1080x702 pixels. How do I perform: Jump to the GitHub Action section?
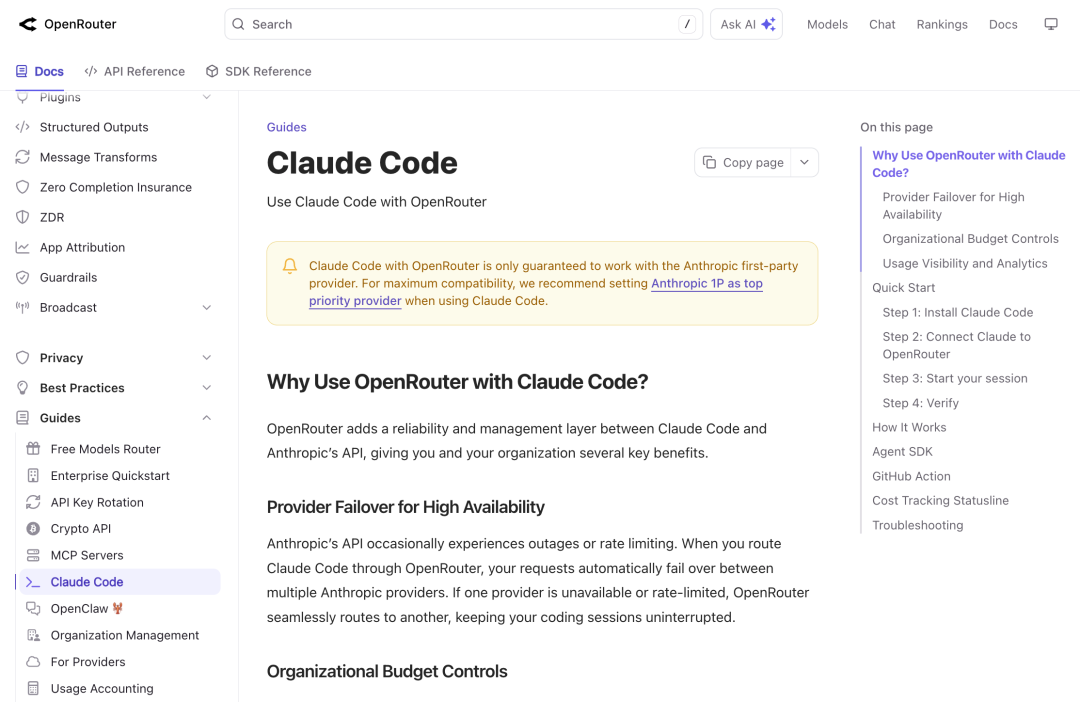click(911, 476)
